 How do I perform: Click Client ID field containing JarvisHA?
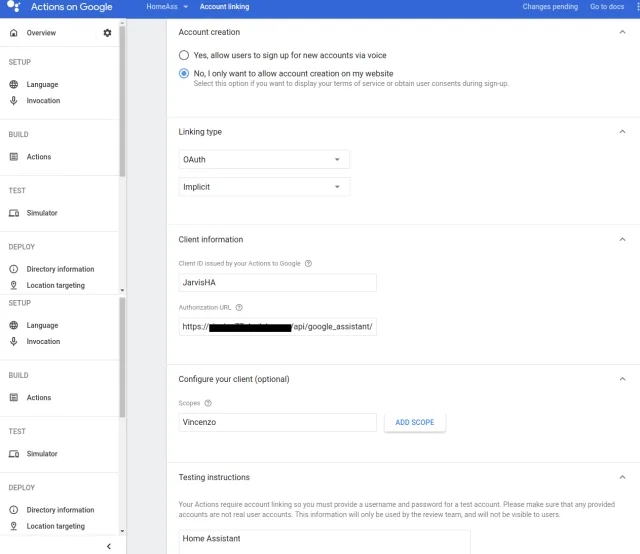[x=278, y=283]
